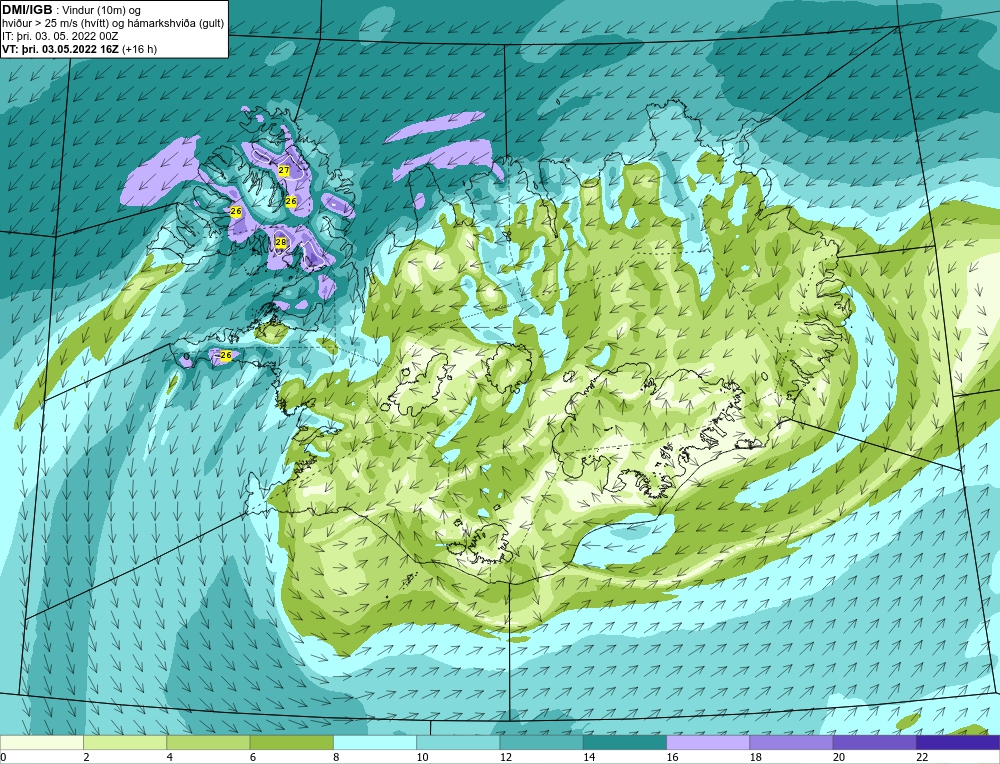
Task: Click the legend scale number 8
Action: [x=336, y=757]
